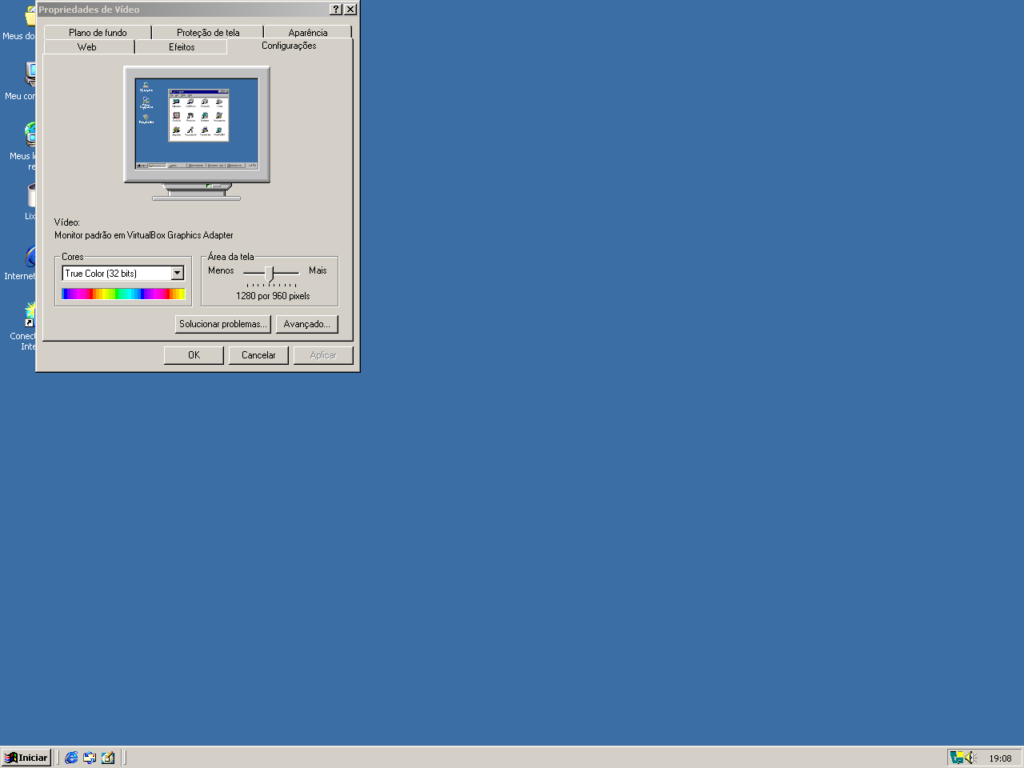Viewport: 1024px width, 768px height.
Task: Click Cancelar to dismiss the dialog
Action: [258, 355]
